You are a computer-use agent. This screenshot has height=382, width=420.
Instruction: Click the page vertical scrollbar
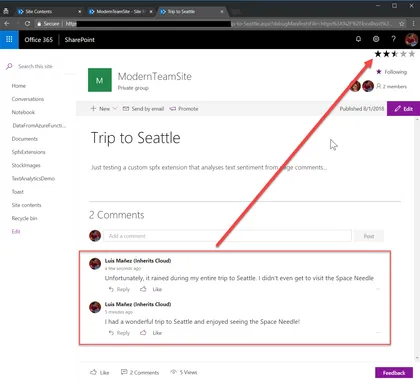(x=417, y=238)
